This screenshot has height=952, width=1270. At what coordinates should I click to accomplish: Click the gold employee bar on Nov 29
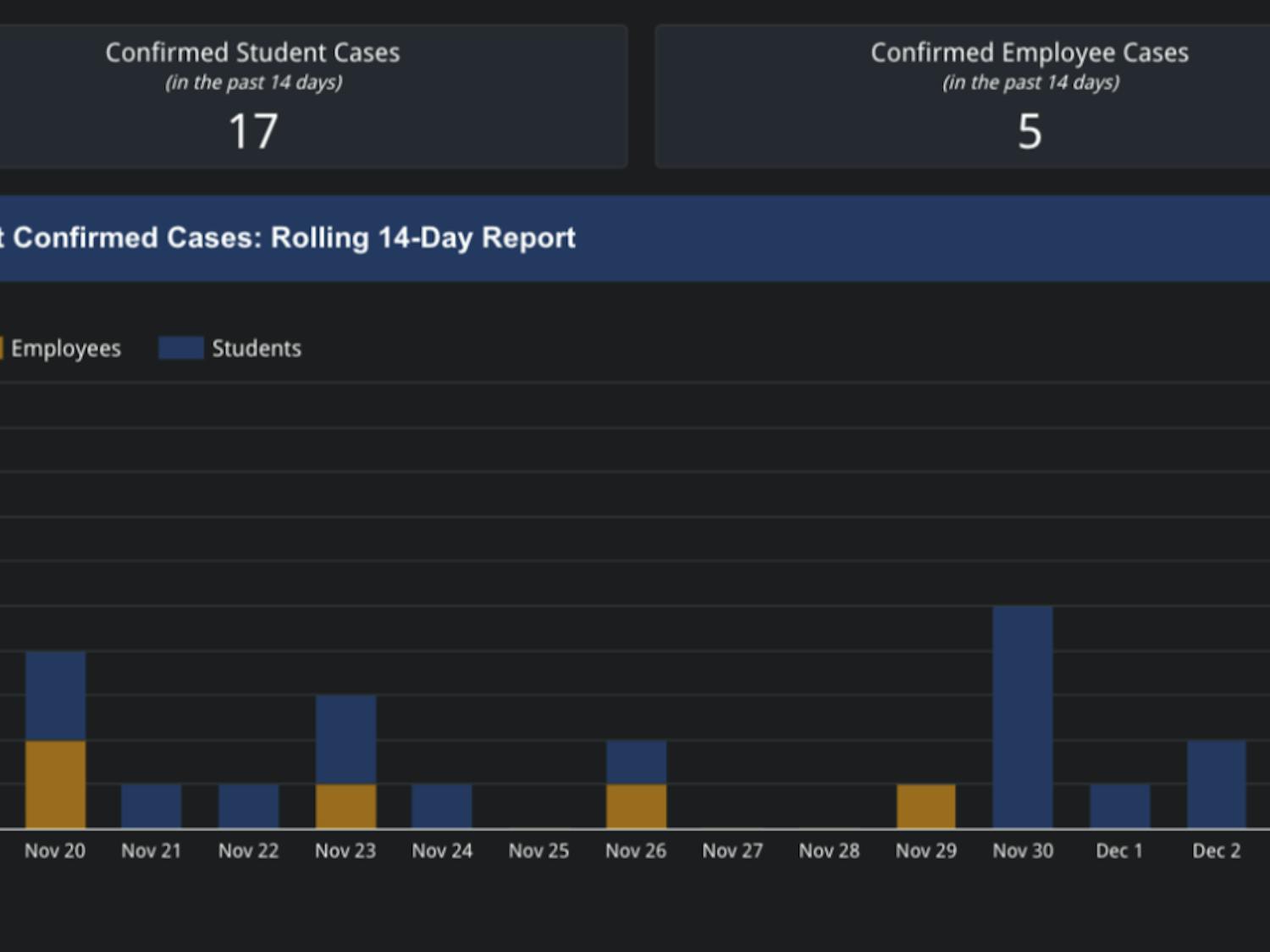point(926,804)
